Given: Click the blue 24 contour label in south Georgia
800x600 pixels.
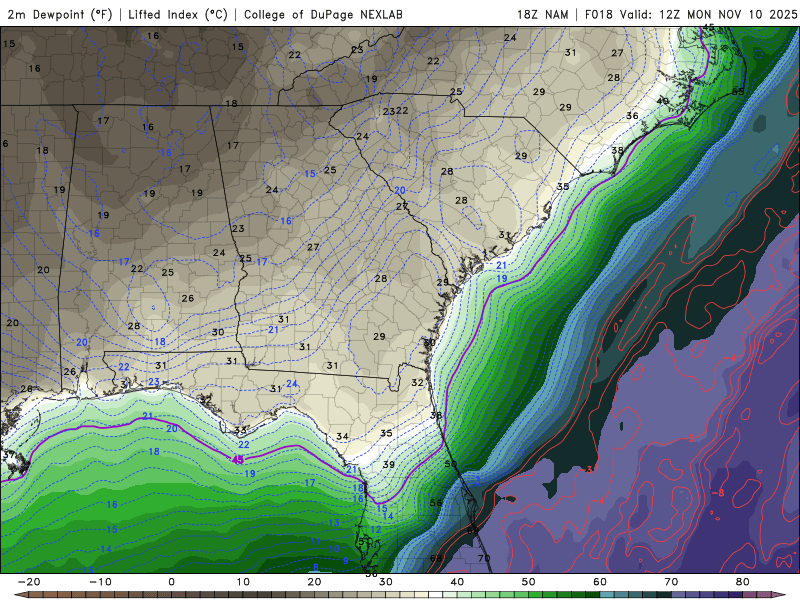Looking at the screenshot, I should 292,384.
